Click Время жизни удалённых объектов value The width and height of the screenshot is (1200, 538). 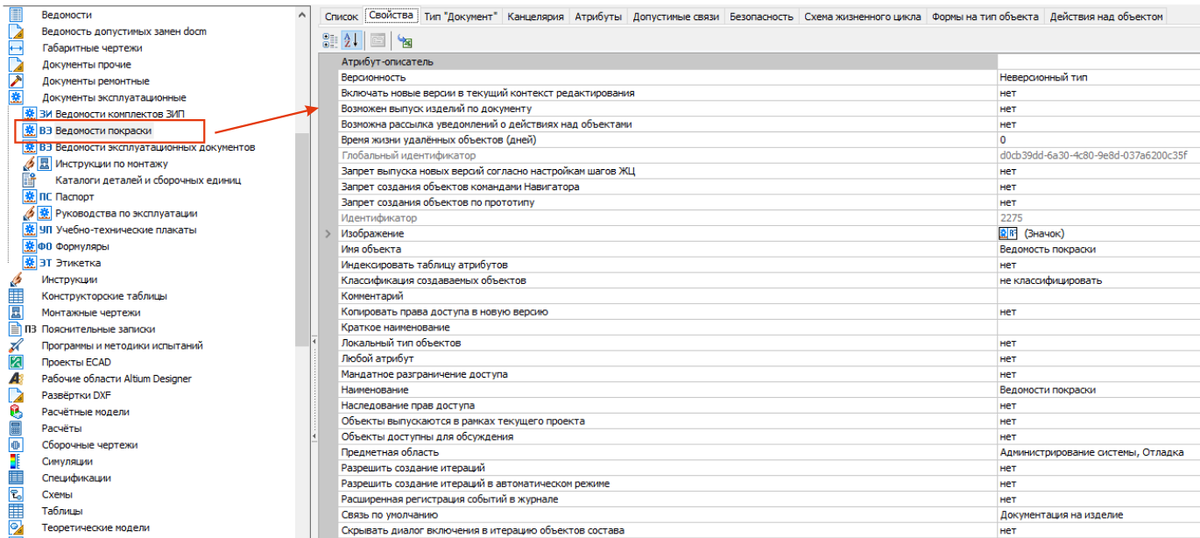pos(1098,140)
